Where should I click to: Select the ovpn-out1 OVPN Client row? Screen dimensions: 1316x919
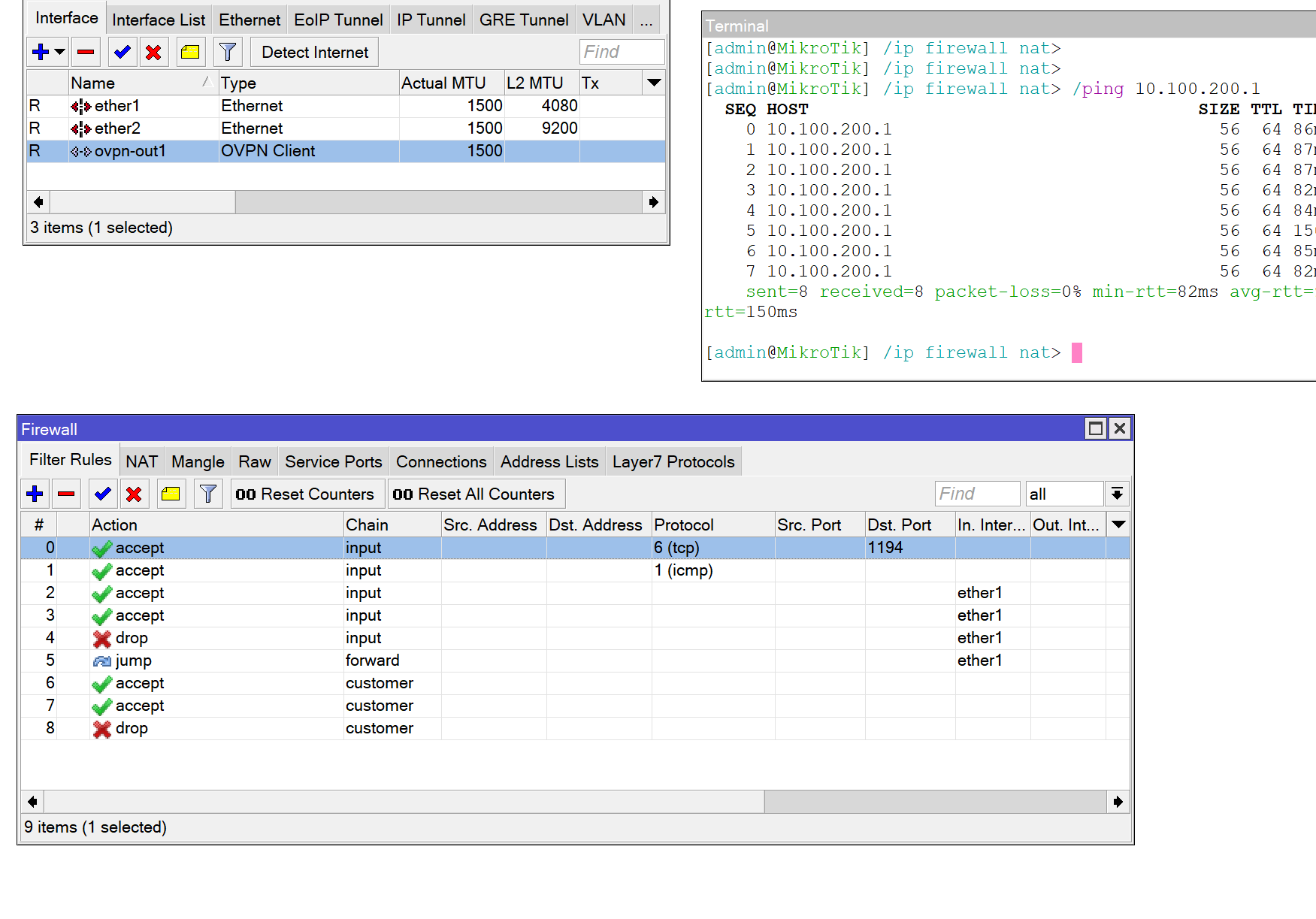pyautogui.click(x=346, y=151)
